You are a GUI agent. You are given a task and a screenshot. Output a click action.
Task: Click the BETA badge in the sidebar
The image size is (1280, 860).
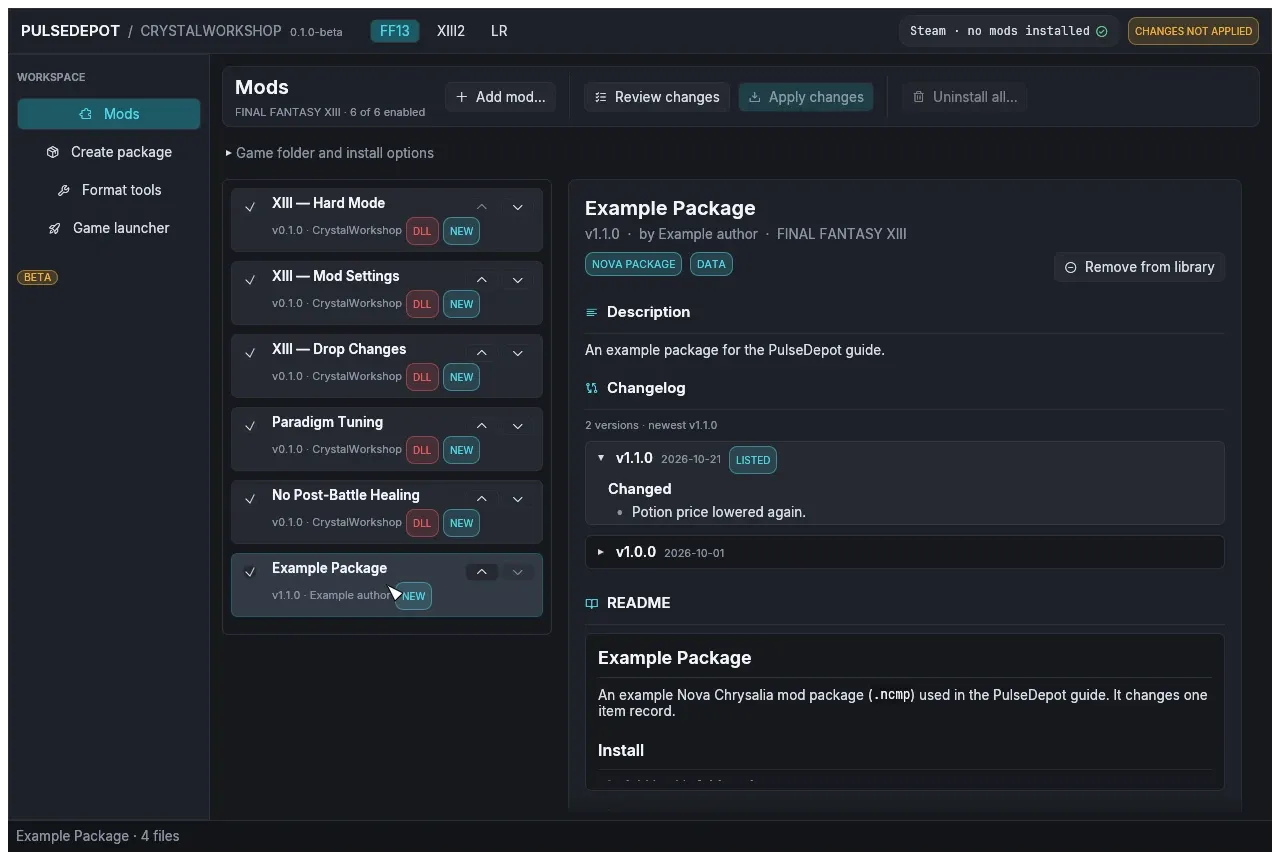tap(38, 277)
